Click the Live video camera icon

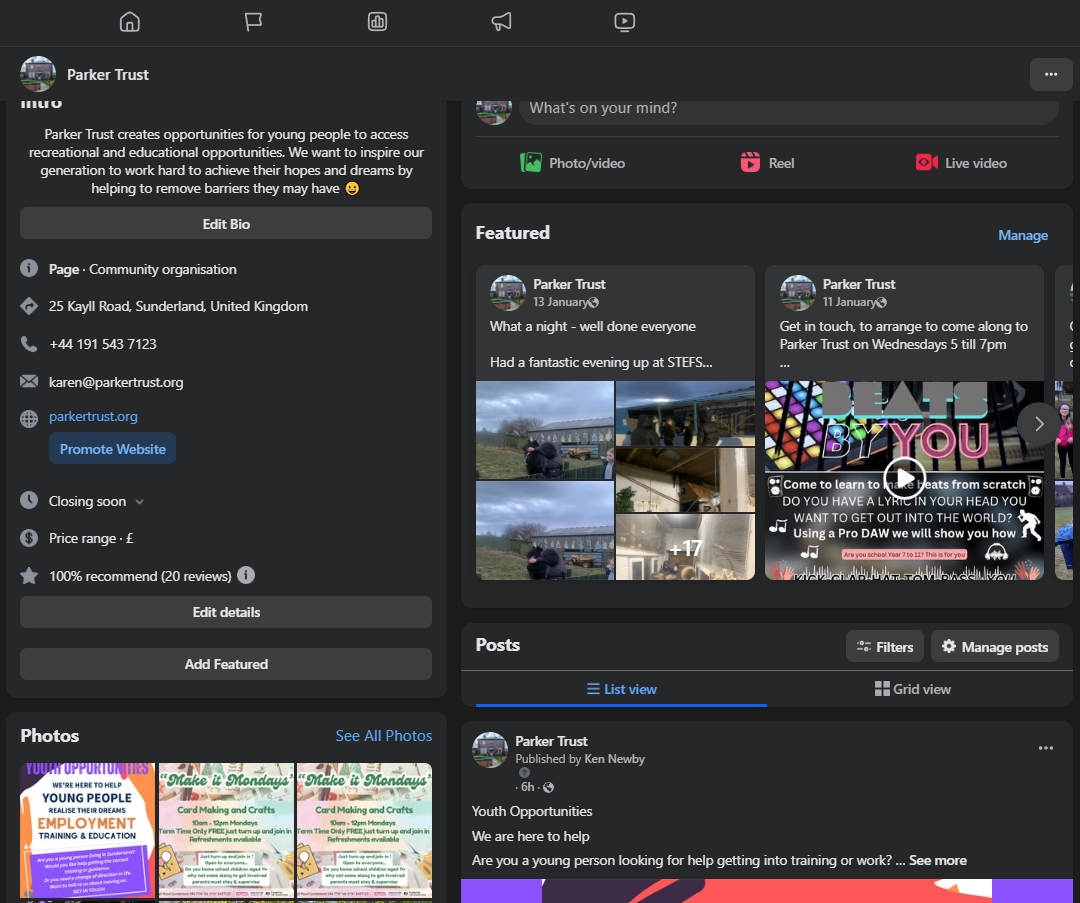(926, 163)
